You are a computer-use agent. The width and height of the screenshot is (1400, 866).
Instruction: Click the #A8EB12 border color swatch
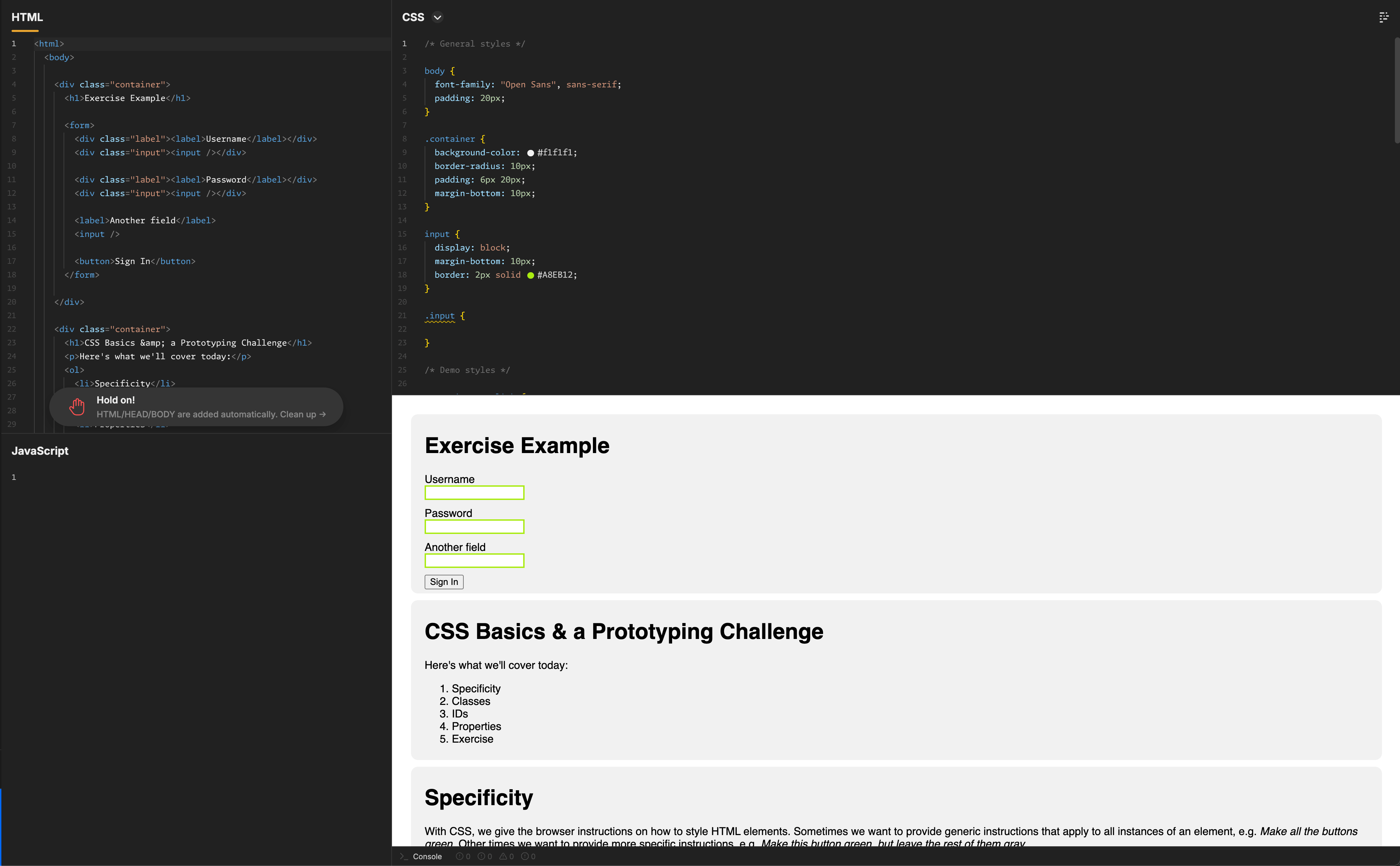[x=530, y=276]
